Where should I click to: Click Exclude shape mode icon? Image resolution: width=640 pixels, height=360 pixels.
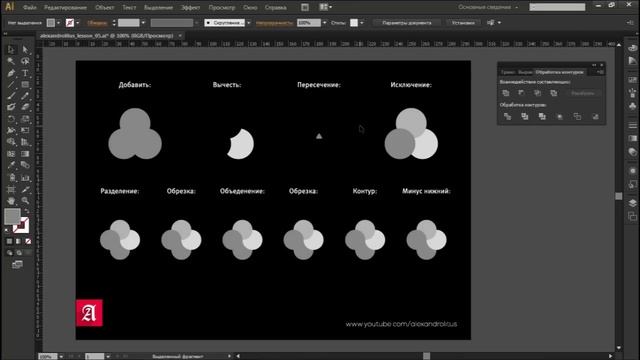(x=553, y=93)
